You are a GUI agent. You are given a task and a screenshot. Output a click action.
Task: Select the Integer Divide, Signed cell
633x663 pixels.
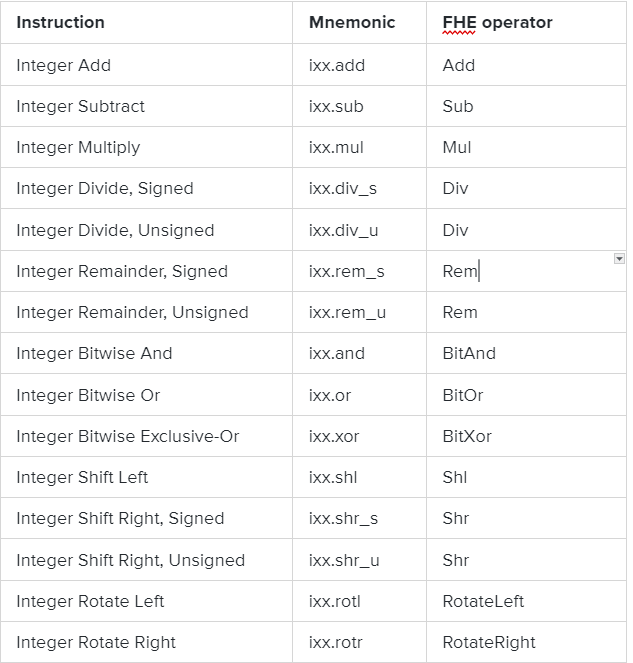[104, 188]
